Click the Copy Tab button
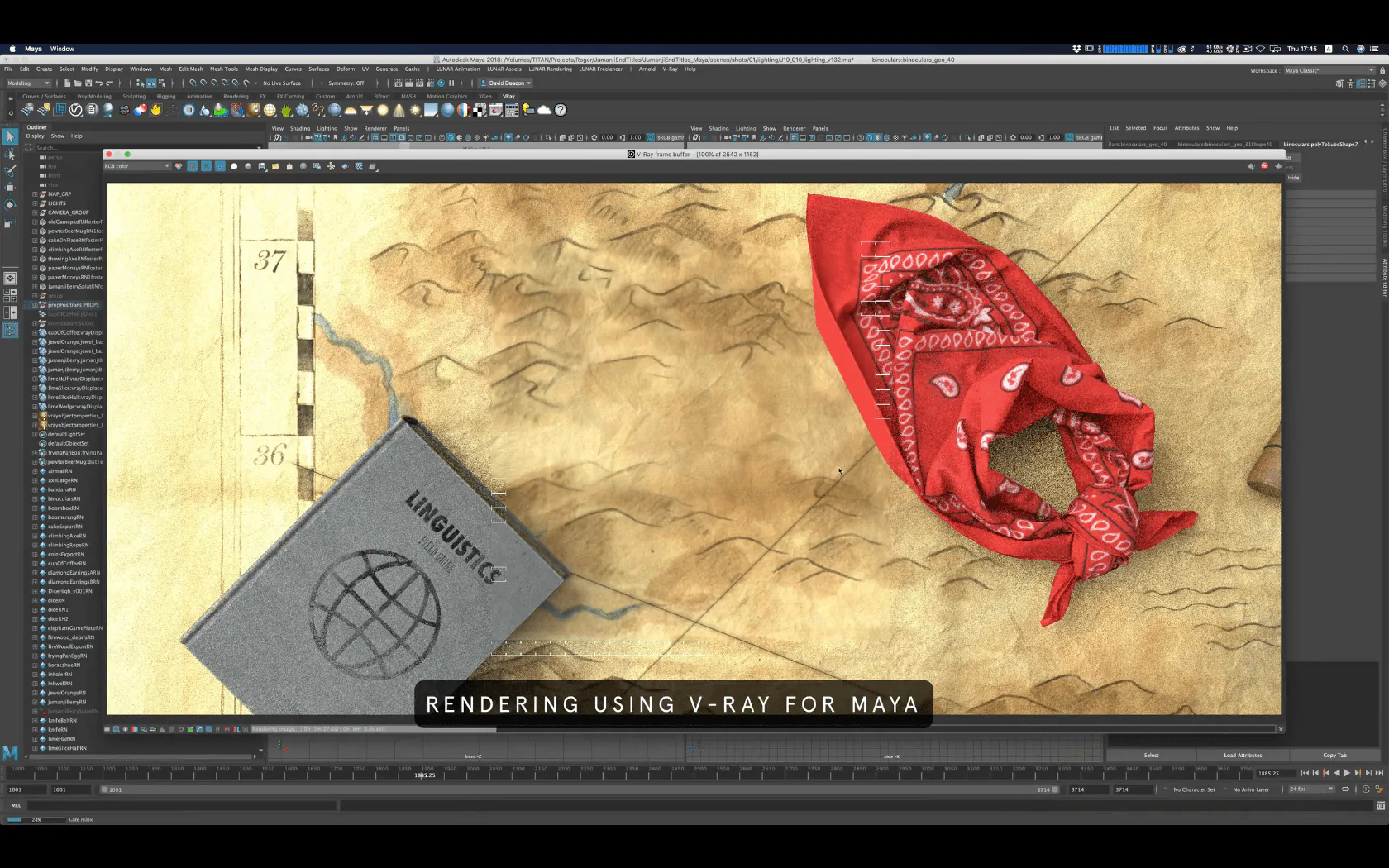 coord(1334,756)
